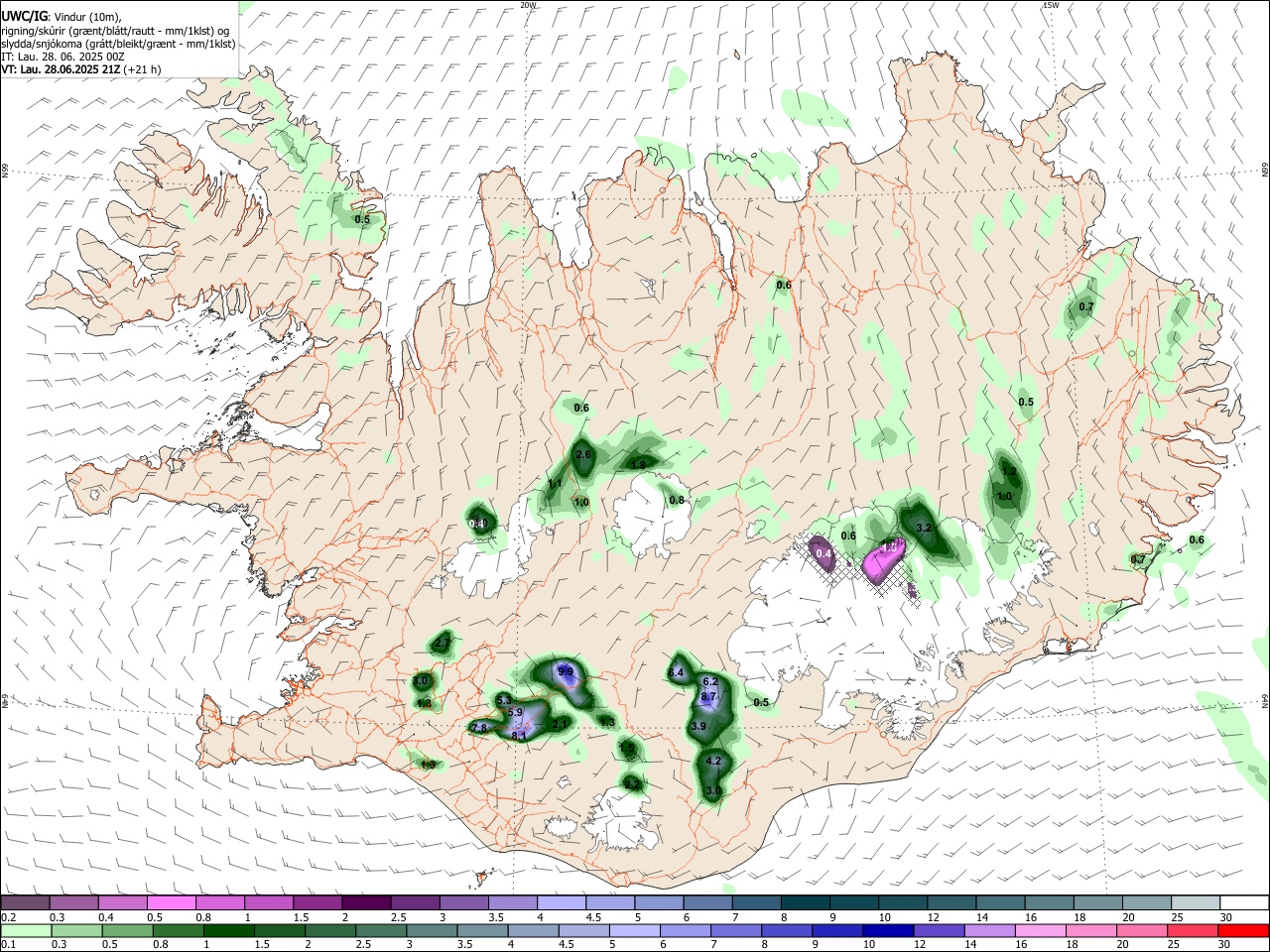
Task: Pick the pale grey 25–30 snow swatch
Action: point(1196,902)
